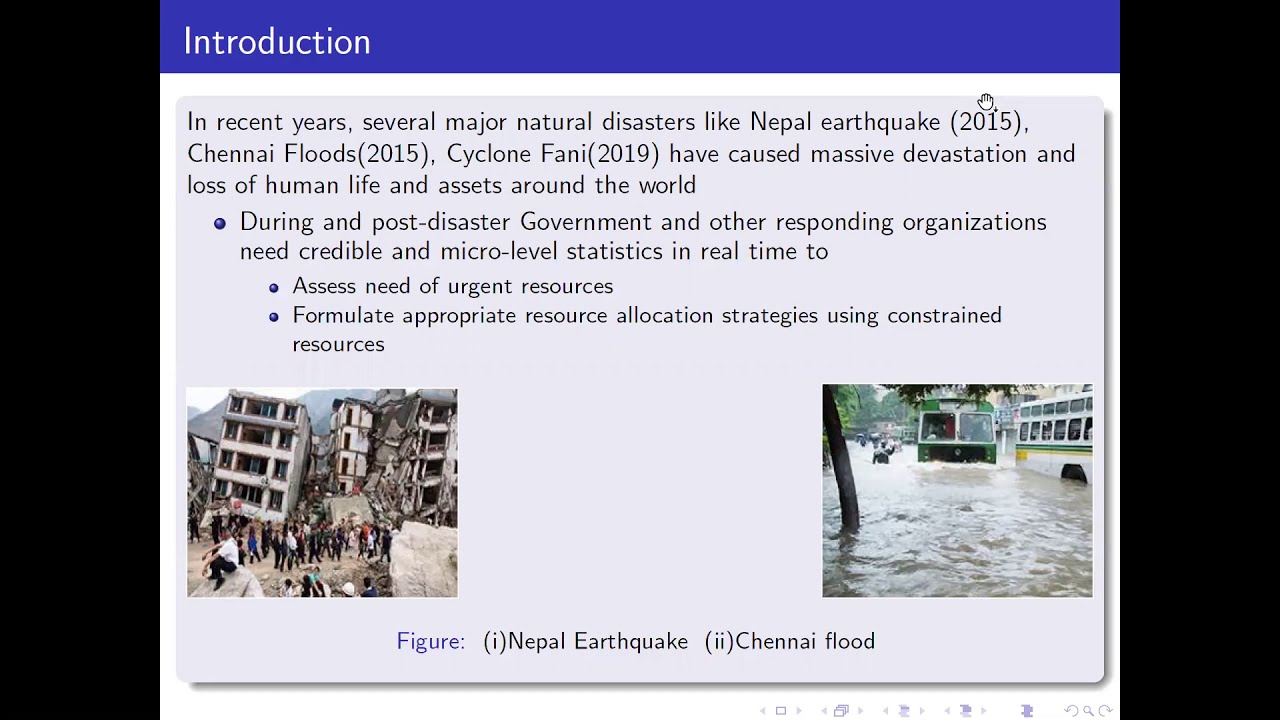Click 'During and post-disaster Government' bullet text
The image size is (1280, 720).
pyautogui.click(x=446, y=222)
